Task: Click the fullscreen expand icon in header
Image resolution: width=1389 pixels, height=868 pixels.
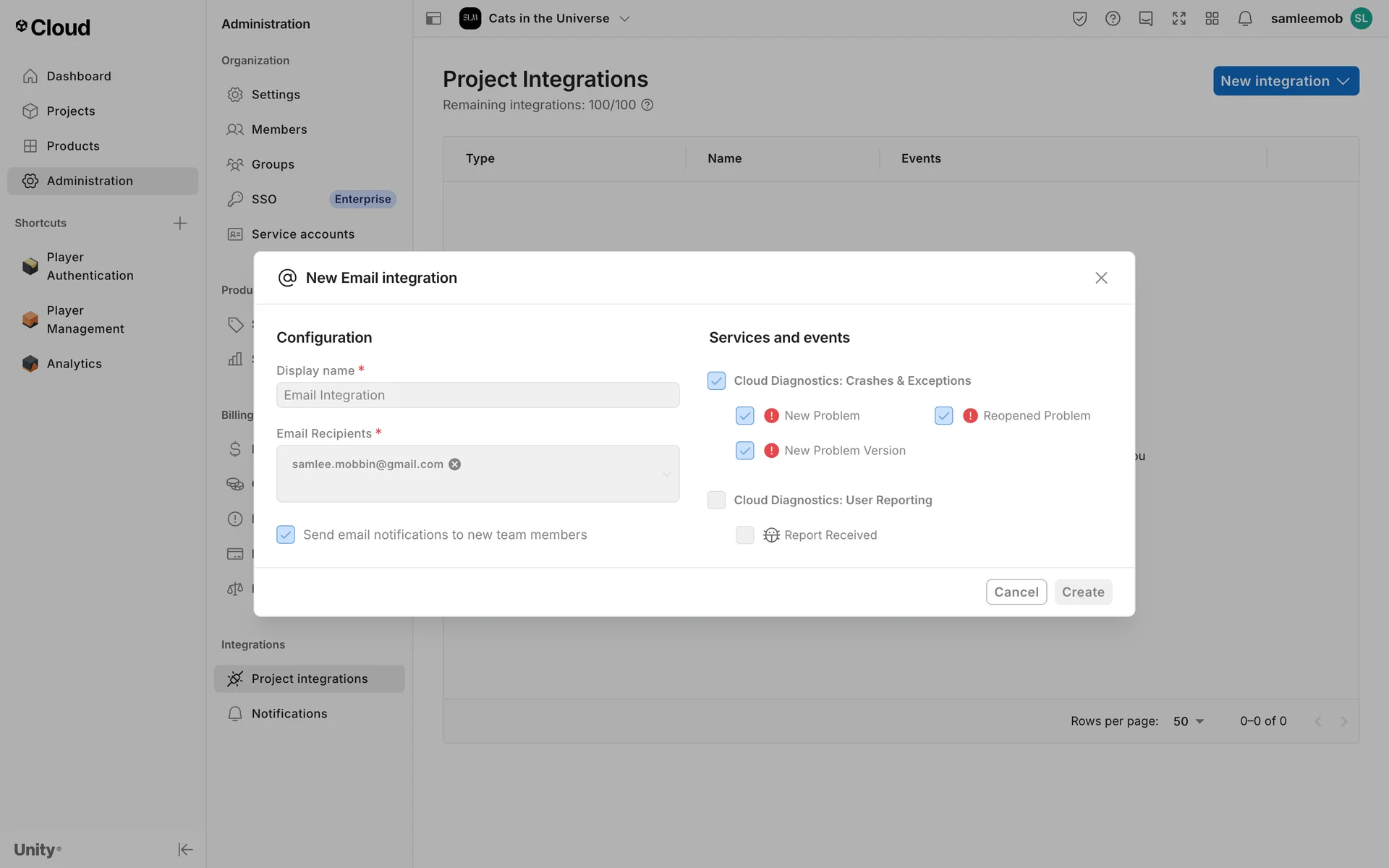Action: [1178, 19]
